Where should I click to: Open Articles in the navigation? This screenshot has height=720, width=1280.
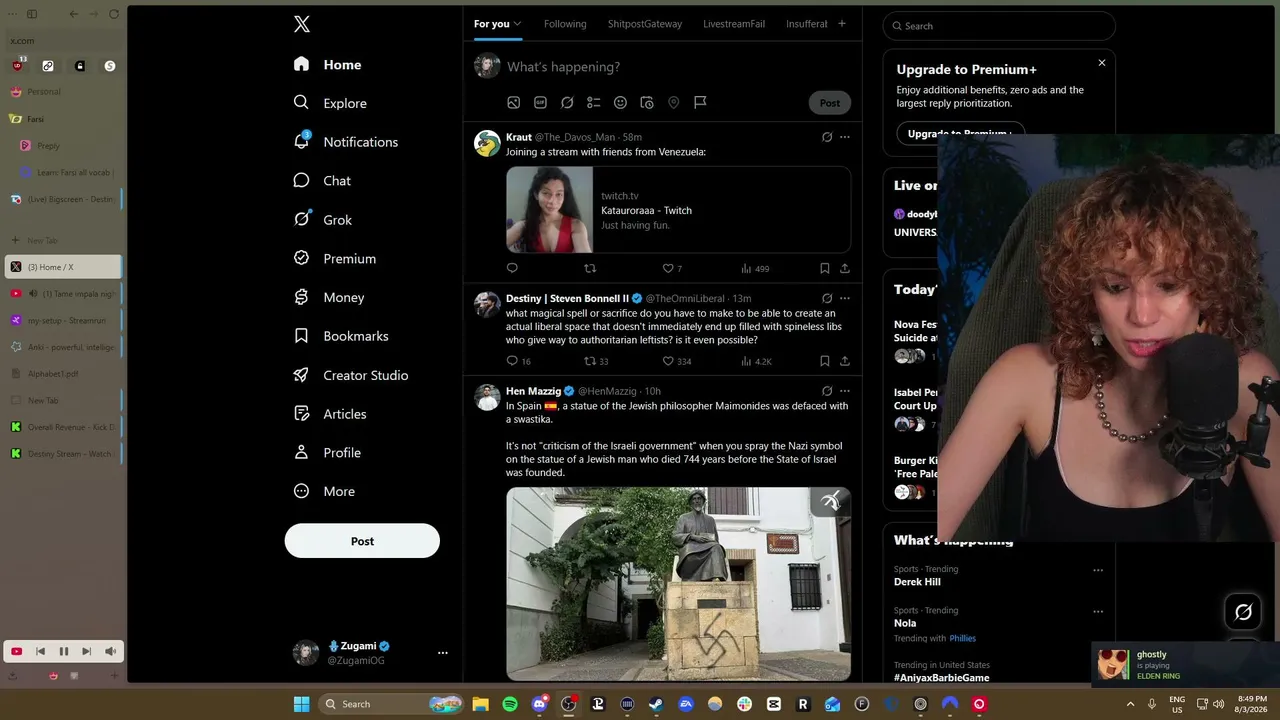(330, 413)
